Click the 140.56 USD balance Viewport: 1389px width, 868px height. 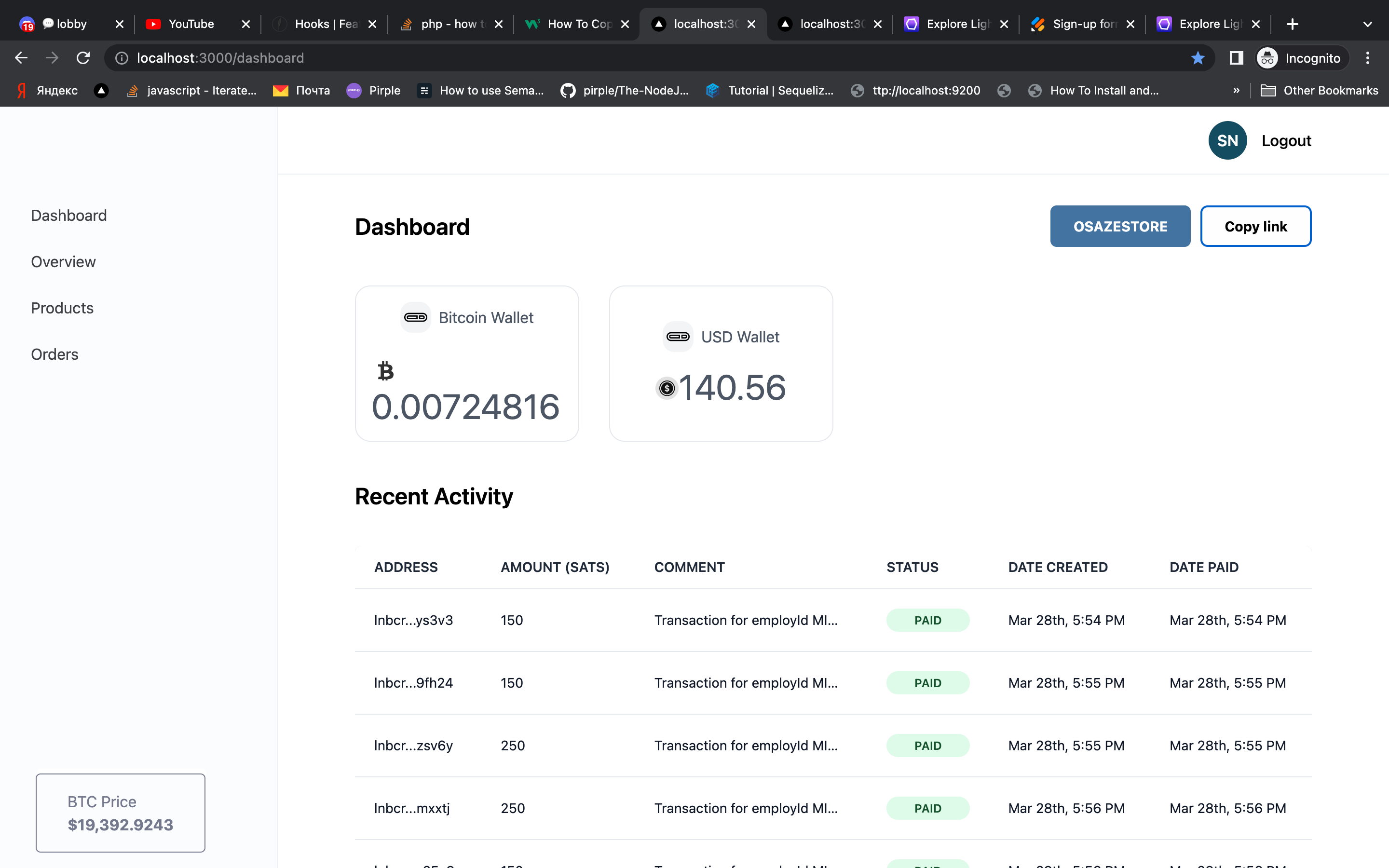(733, 388)
